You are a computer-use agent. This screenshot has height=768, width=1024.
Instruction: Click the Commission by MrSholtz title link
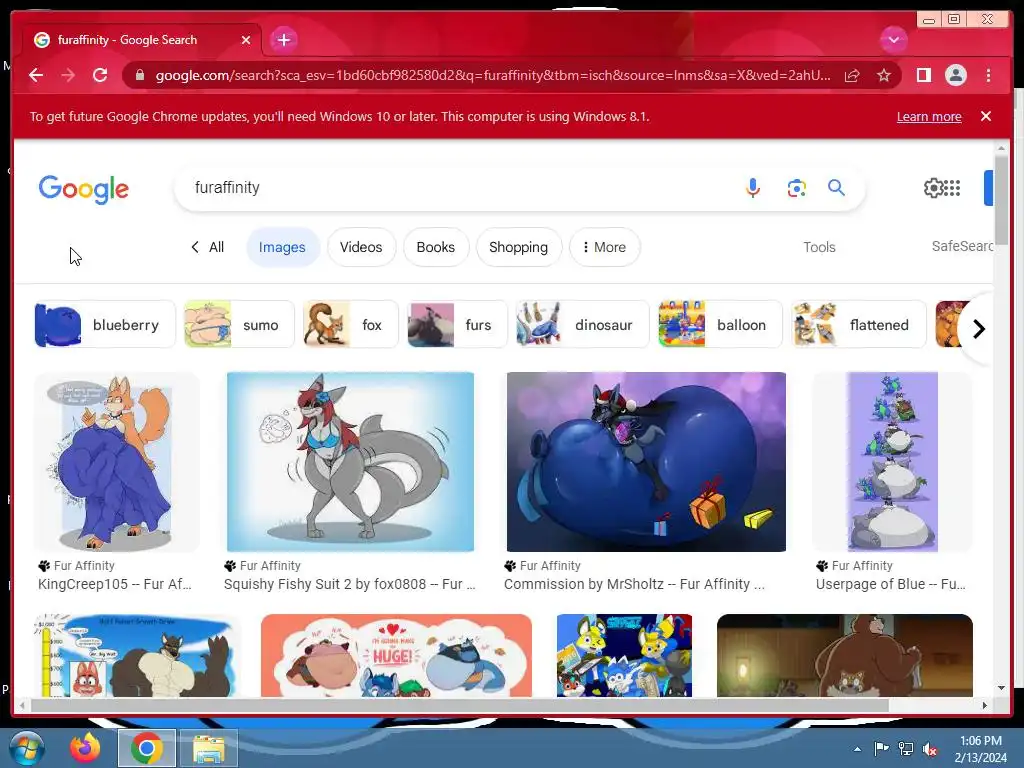(x=634, y=584)
